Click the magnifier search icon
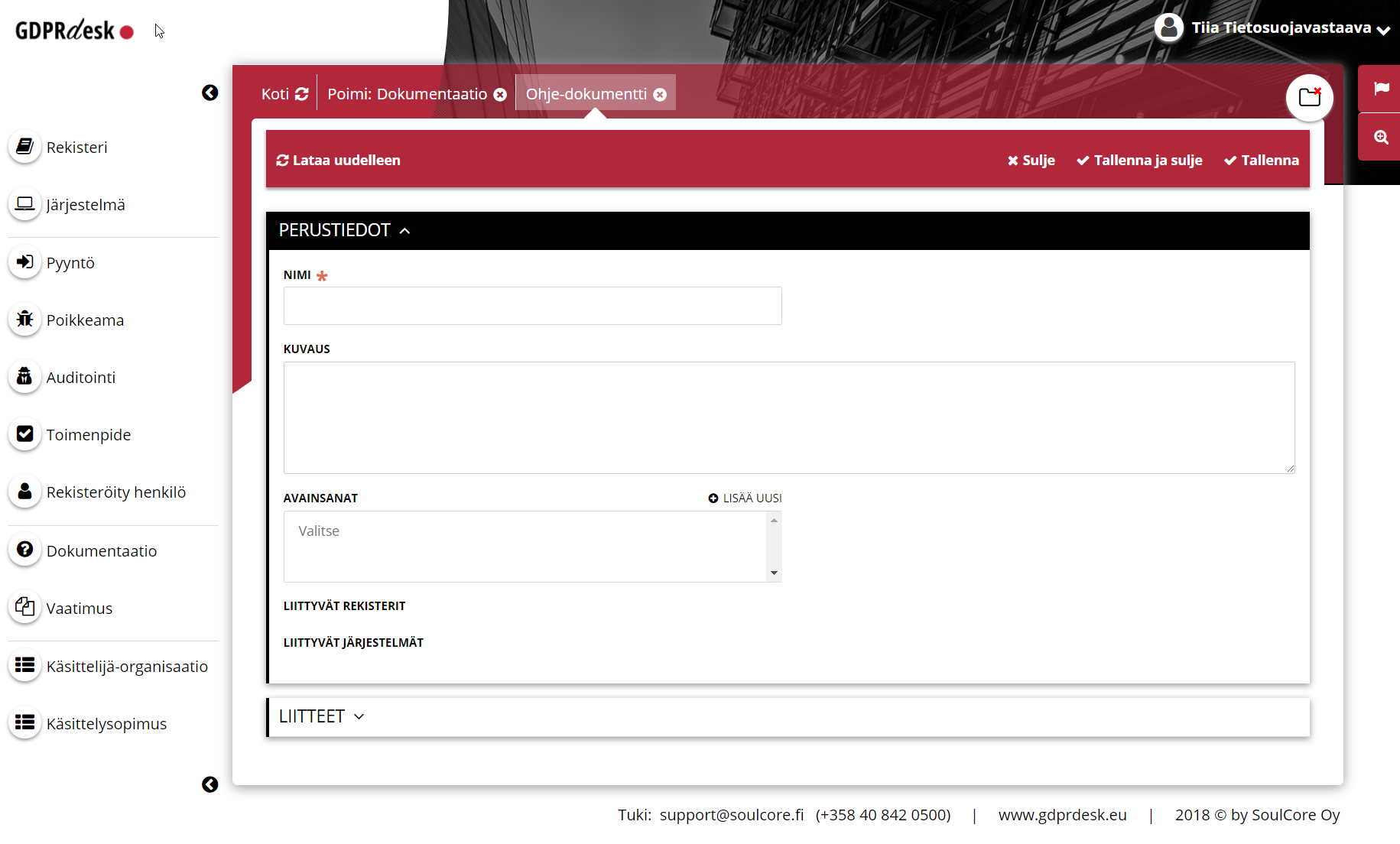1400x844 pixels. click(1381, 138)
